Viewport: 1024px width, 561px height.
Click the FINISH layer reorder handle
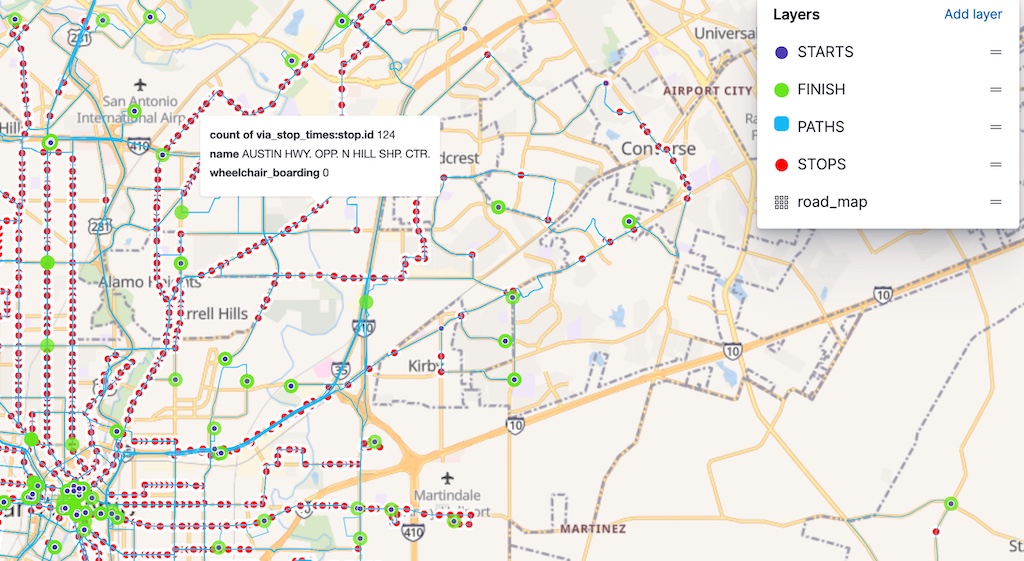[995, 89]
